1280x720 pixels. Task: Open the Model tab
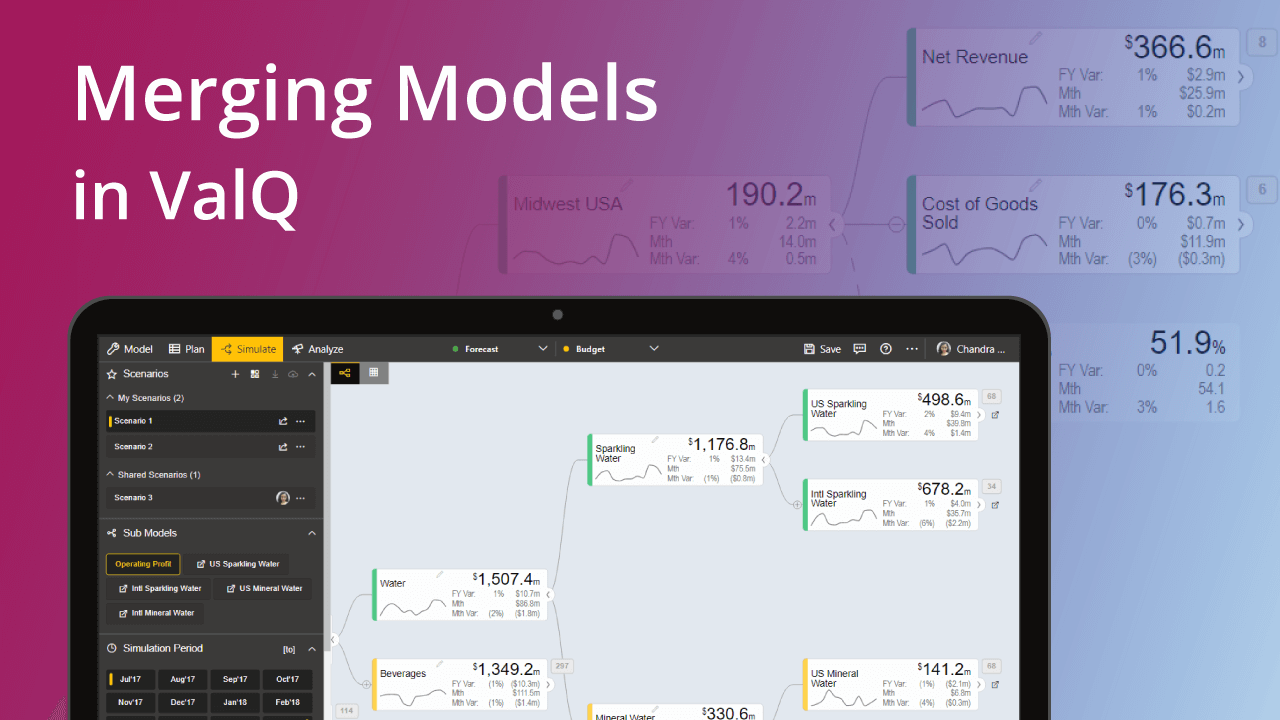[130, 349]
